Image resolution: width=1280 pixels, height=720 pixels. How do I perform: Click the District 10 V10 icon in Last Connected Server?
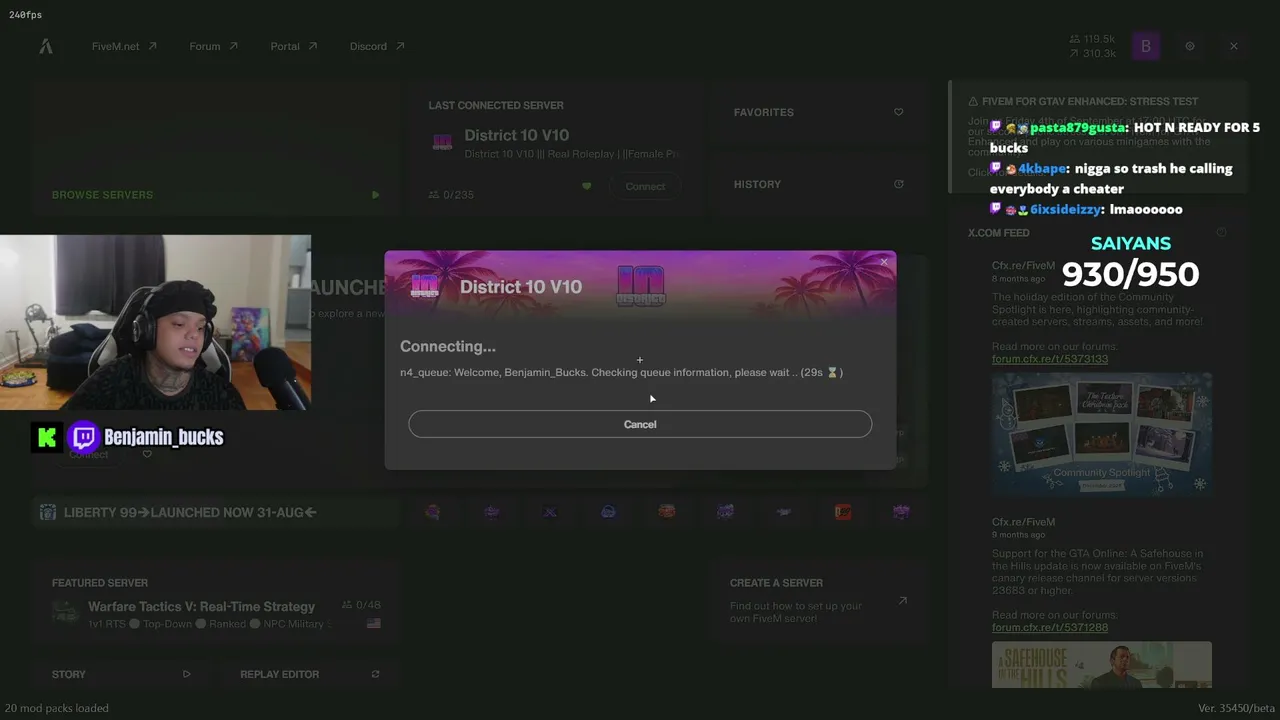[x=442, y=142]
